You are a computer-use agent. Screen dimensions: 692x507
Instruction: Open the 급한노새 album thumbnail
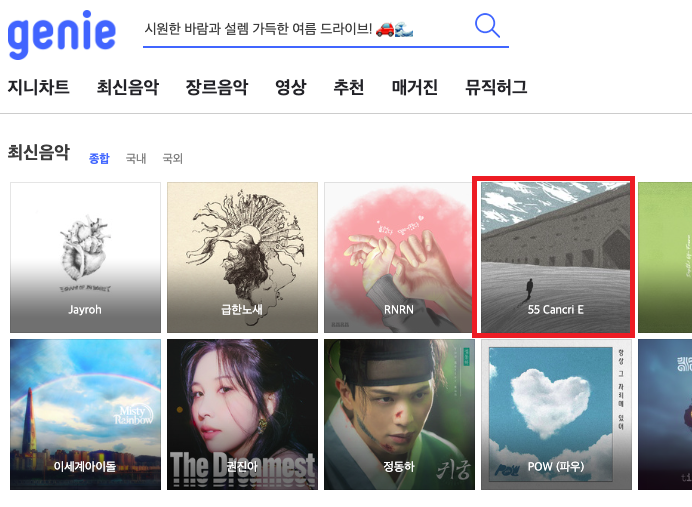coord(242,257)
